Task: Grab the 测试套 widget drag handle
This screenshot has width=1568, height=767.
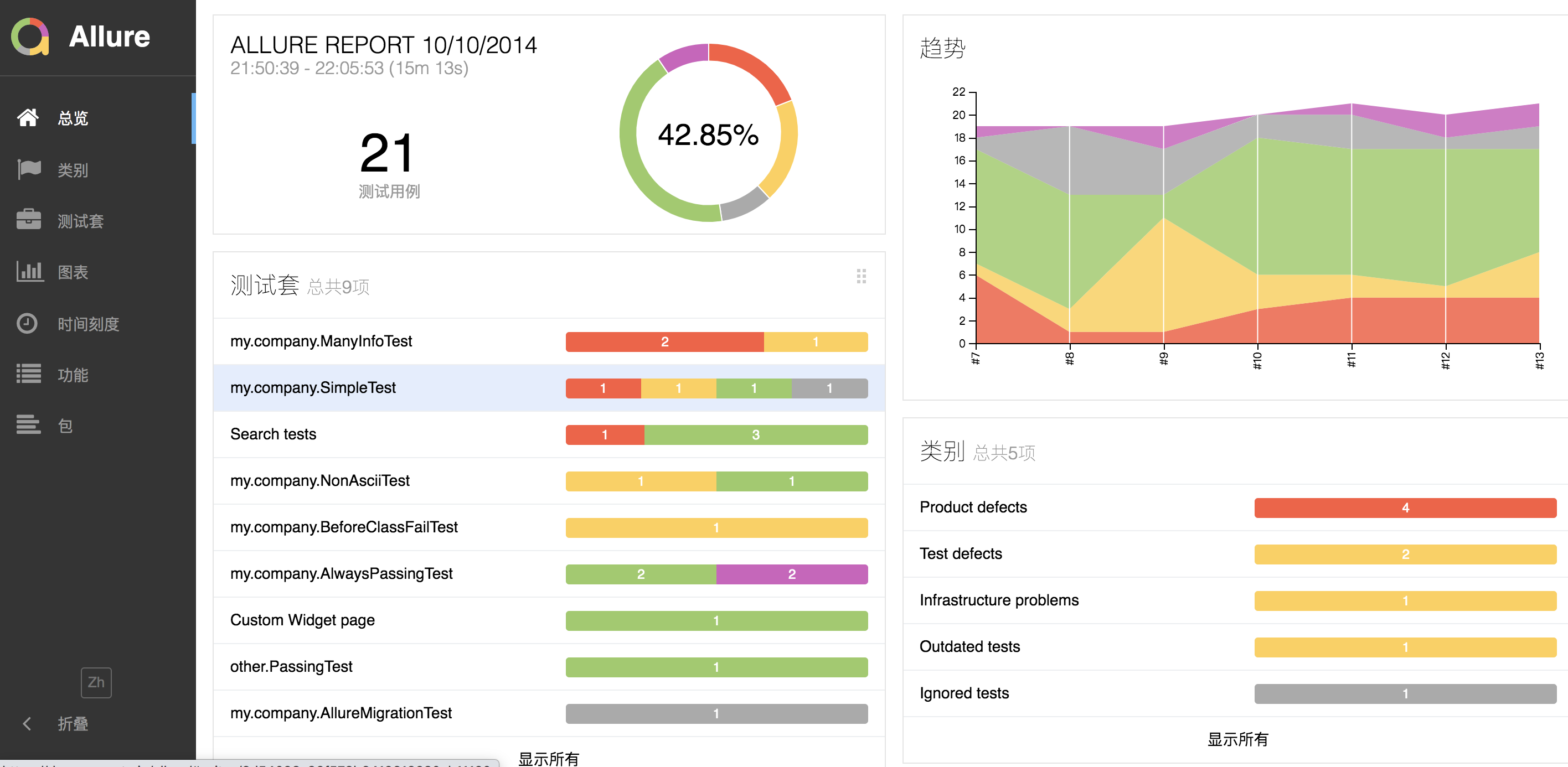Action: 861,277
